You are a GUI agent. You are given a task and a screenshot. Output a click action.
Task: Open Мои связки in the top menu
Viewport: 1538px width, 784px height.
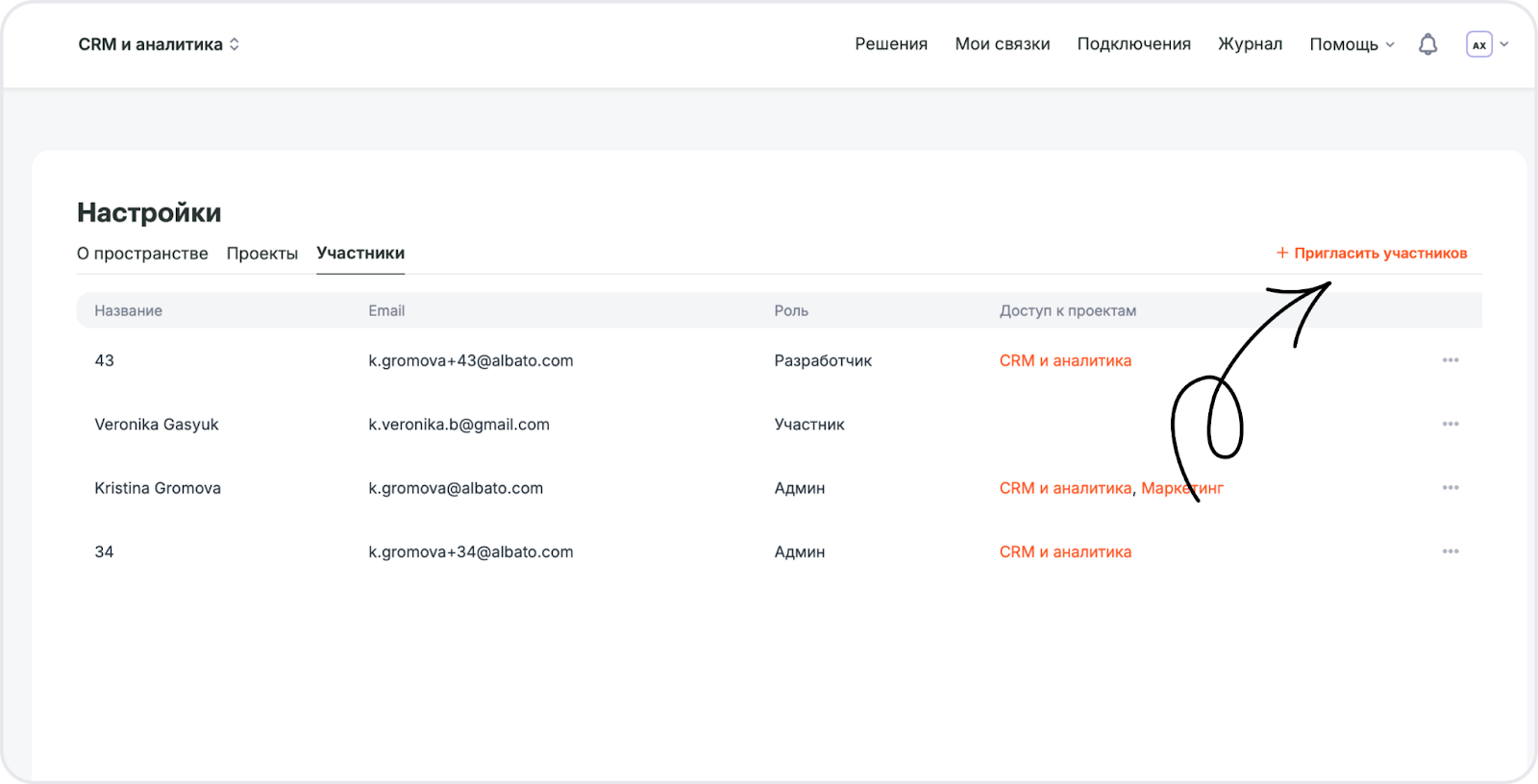[1003, 44]
